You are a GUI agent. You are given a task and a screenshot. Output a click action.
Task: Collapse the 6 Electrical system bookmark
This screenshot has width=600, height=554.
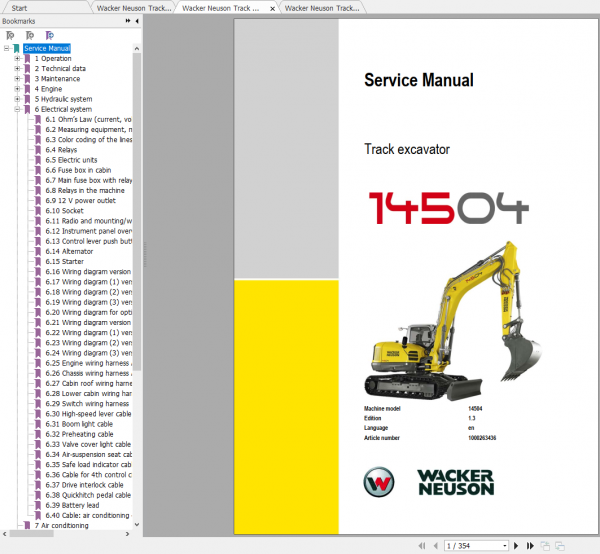click(x=17, y=109)
